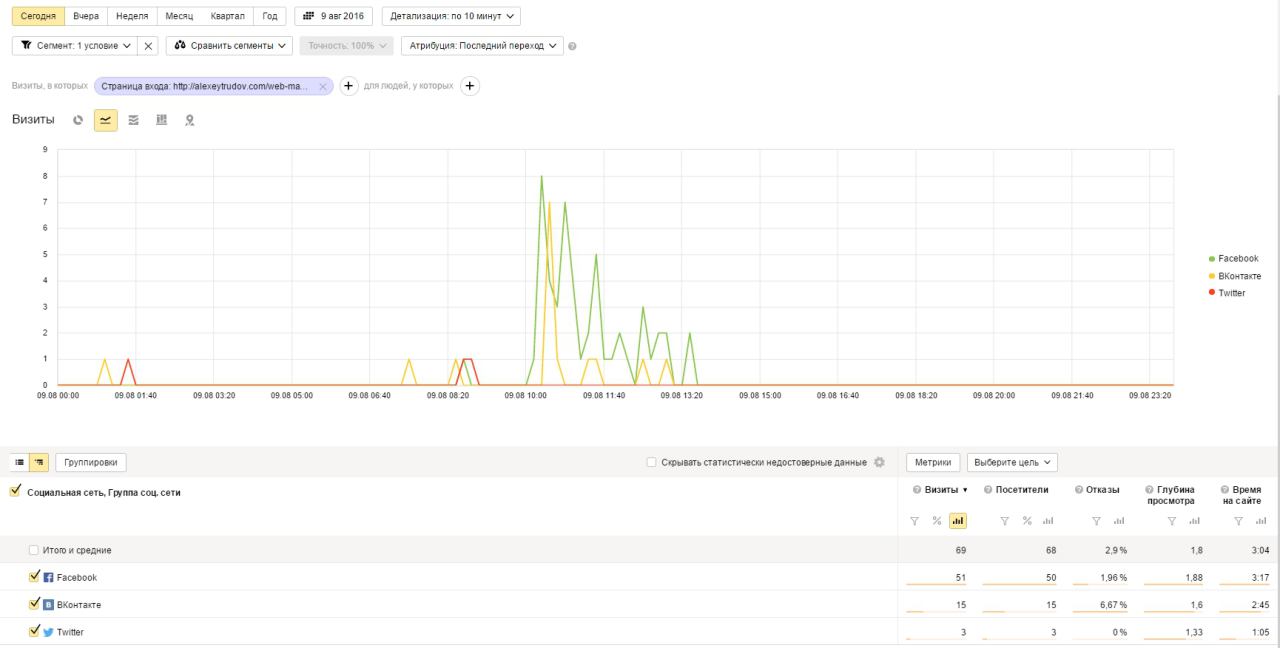The height and width of the screenshot is (648, 1280).
Task: Open the attribution help question icon
Action: pos(573,46)
